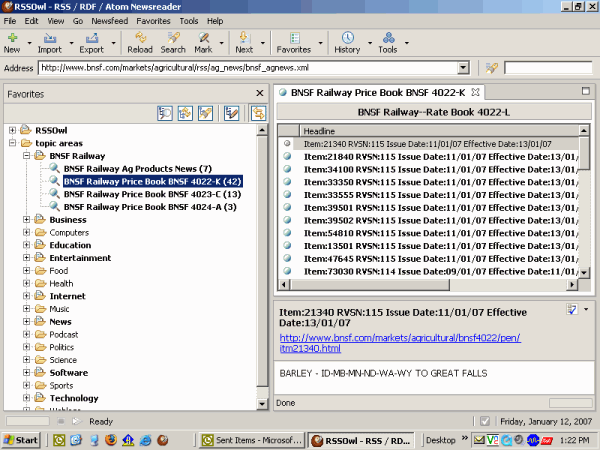Click the Tools toolbar icon
This screenshot has height=450, width=600.
pyautogui.click(x=388, y=38)
